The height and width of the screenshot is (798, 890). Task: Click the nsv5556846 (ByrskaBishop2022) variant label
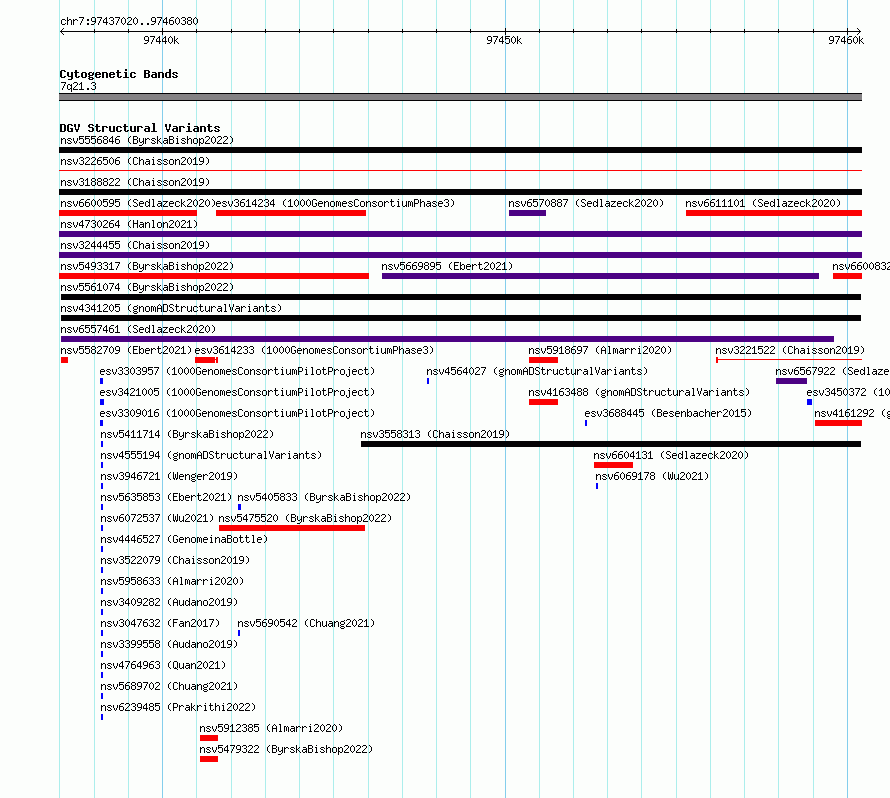pos(147,140)
